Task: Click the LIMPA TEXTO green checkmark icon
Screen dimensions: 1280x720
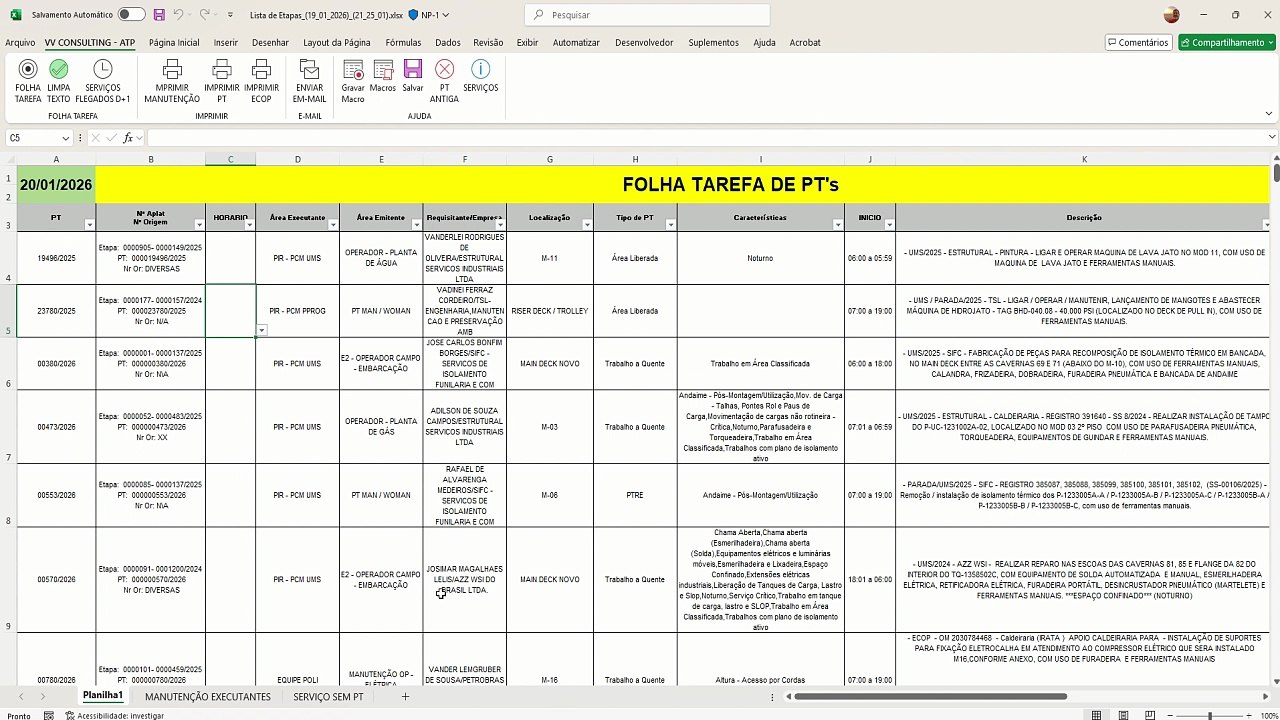Action: click(59, 69)
